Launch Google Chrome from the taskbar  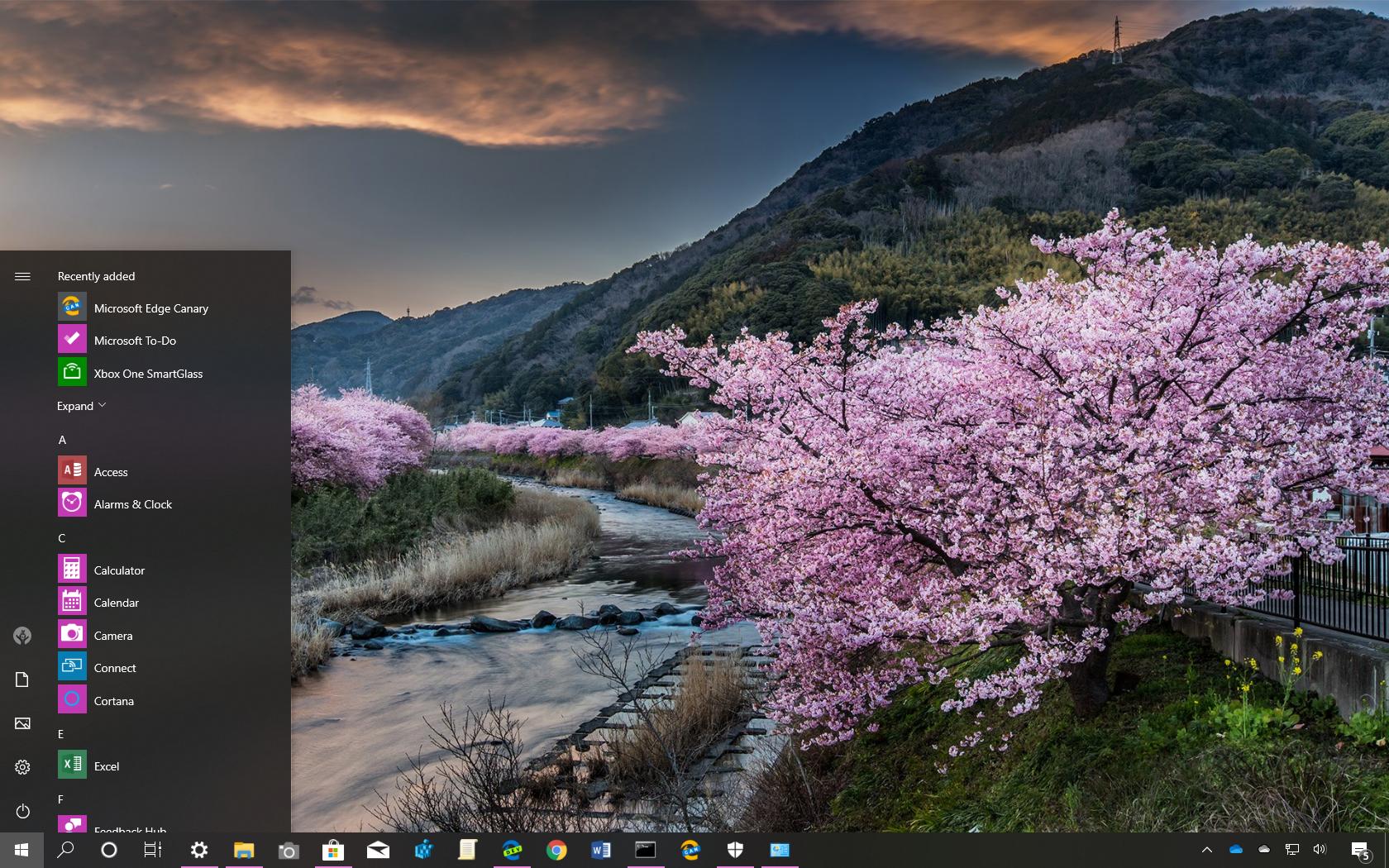point(556,850)
